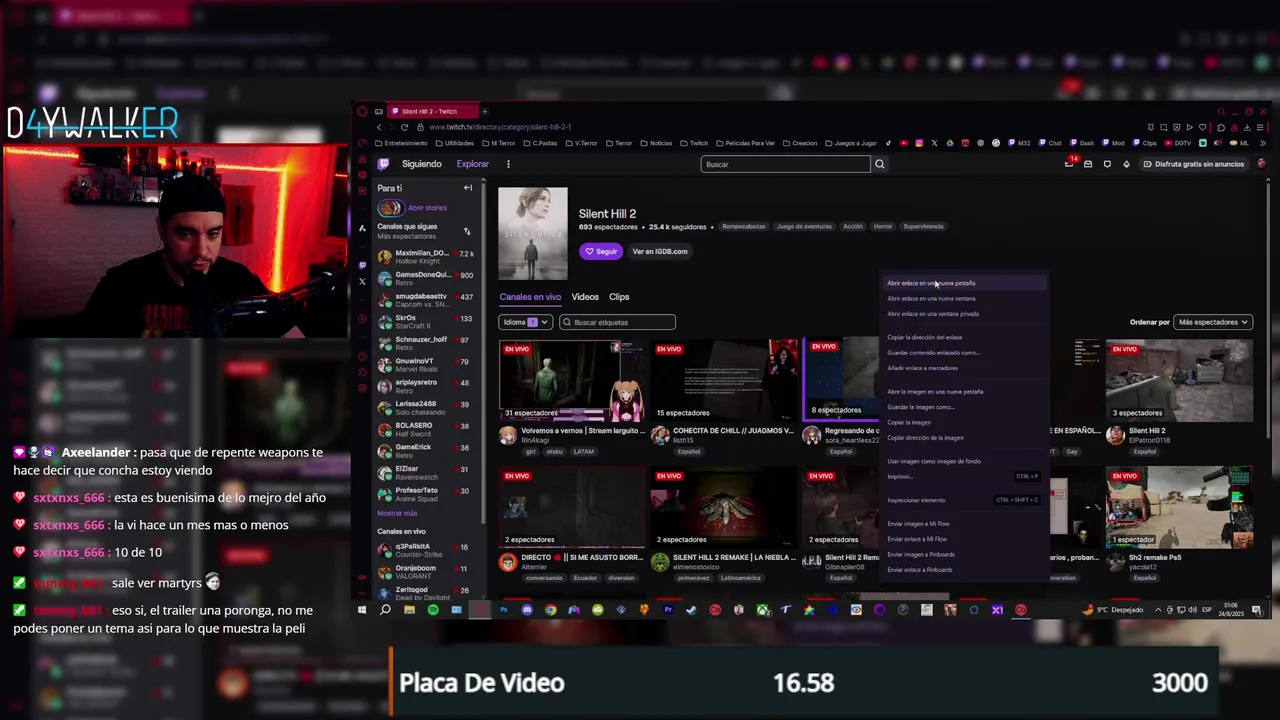Screen dimensions: 1280x720
Task: Reload the page with browser refresh icon
Action: 404,127
